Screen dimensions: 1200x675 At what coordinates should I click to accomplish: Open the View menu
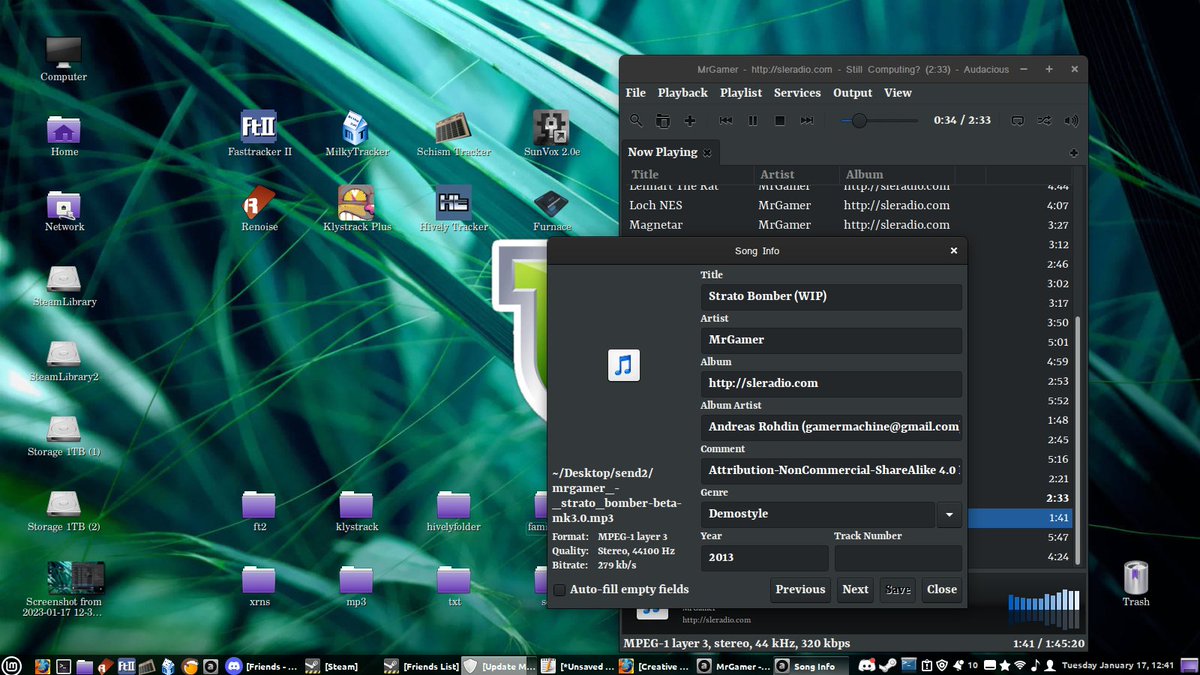point(898,93)
